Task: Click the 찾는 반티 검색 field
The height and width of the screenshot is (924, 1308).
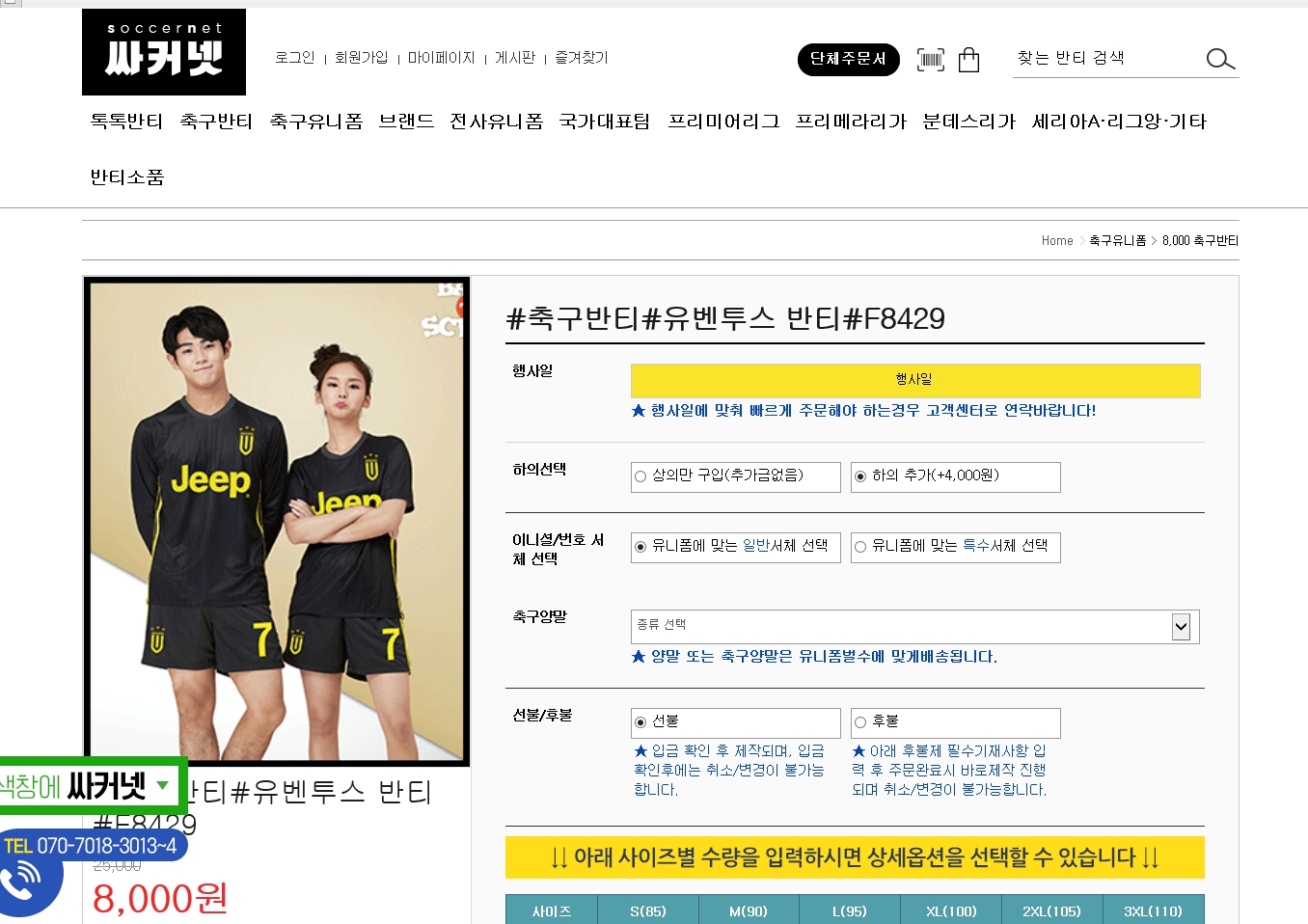Action: tap(1104, 59)
